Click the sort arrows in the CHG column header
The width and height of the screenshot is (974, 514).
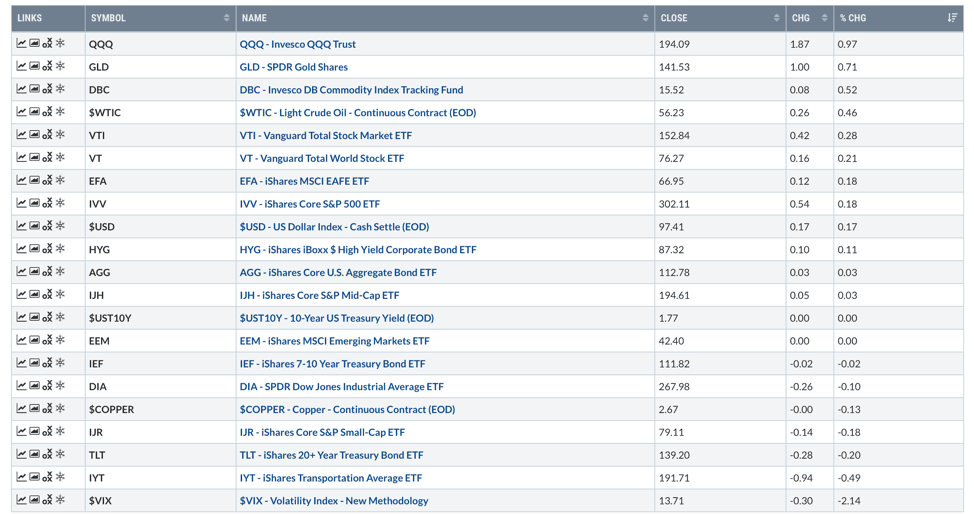tap(824, 18)
